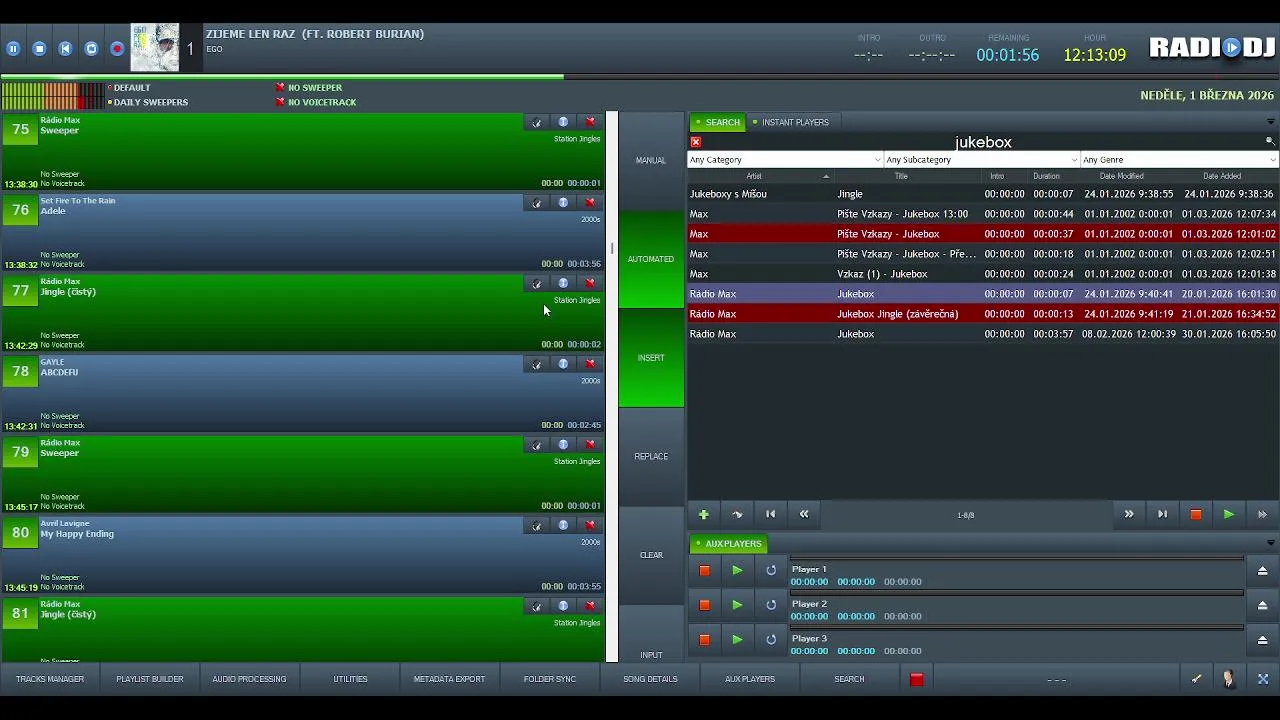Toggle the MANUAL mode button
Screen dimensions: 1280x720
(x=651, y=160)
